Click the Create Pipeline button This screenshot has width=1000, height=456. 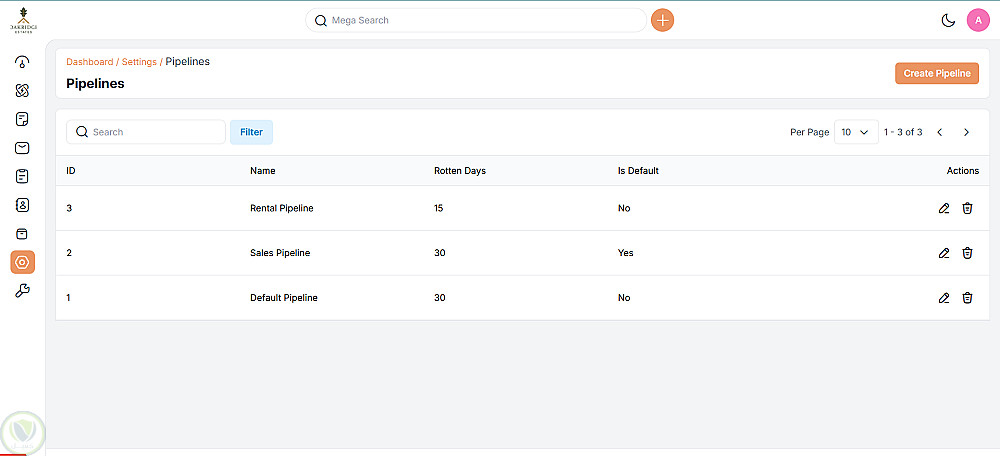click(x=936, y=73)
